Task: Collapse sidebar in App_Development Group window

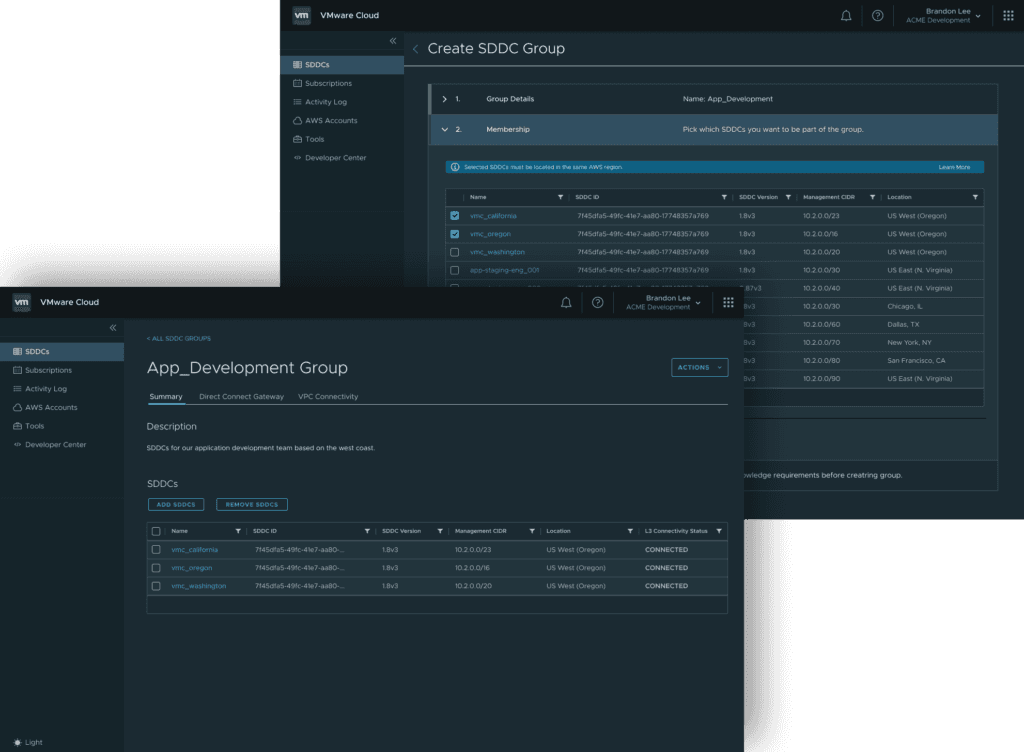Action: (x=113, y=328)
